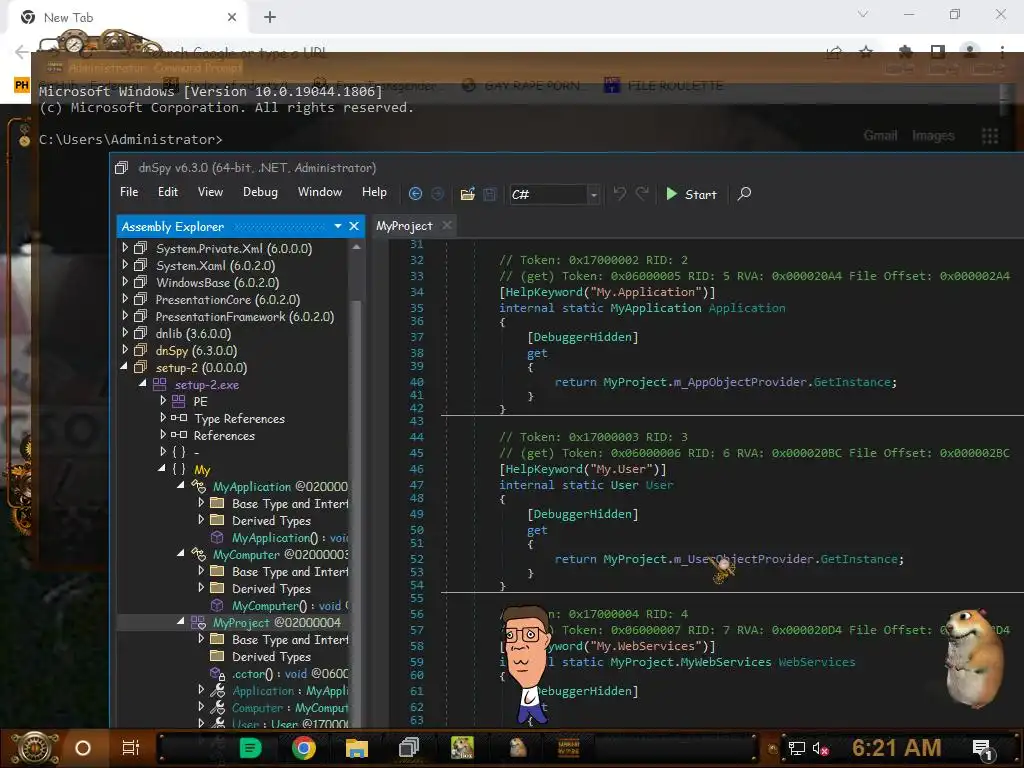This screenshot has width=1024, height=768.
Task: Open Chrome from the taskbar
Action: 304,748
